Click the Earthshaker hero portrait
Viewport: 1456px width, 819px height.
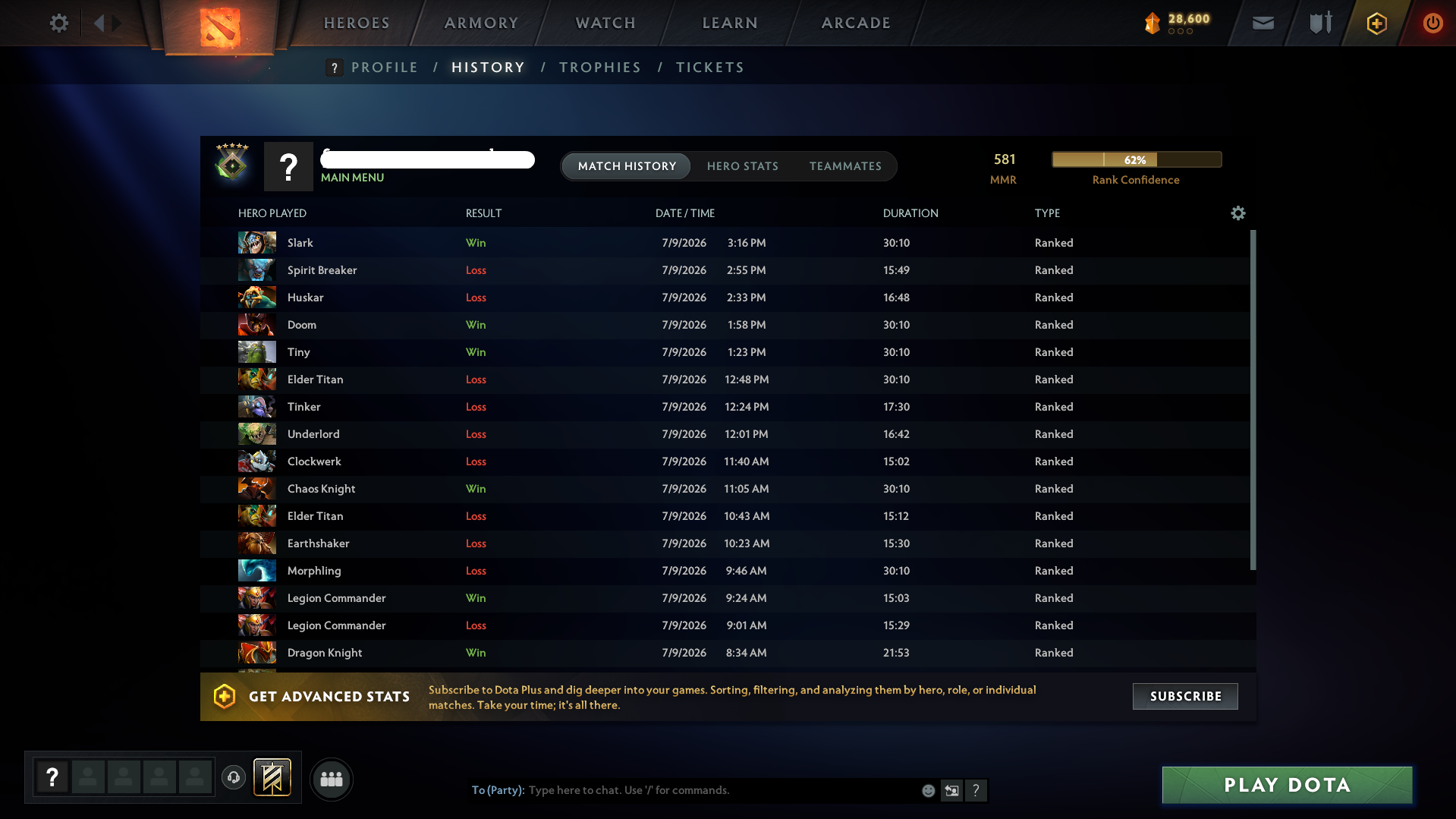tap(257, 543)
